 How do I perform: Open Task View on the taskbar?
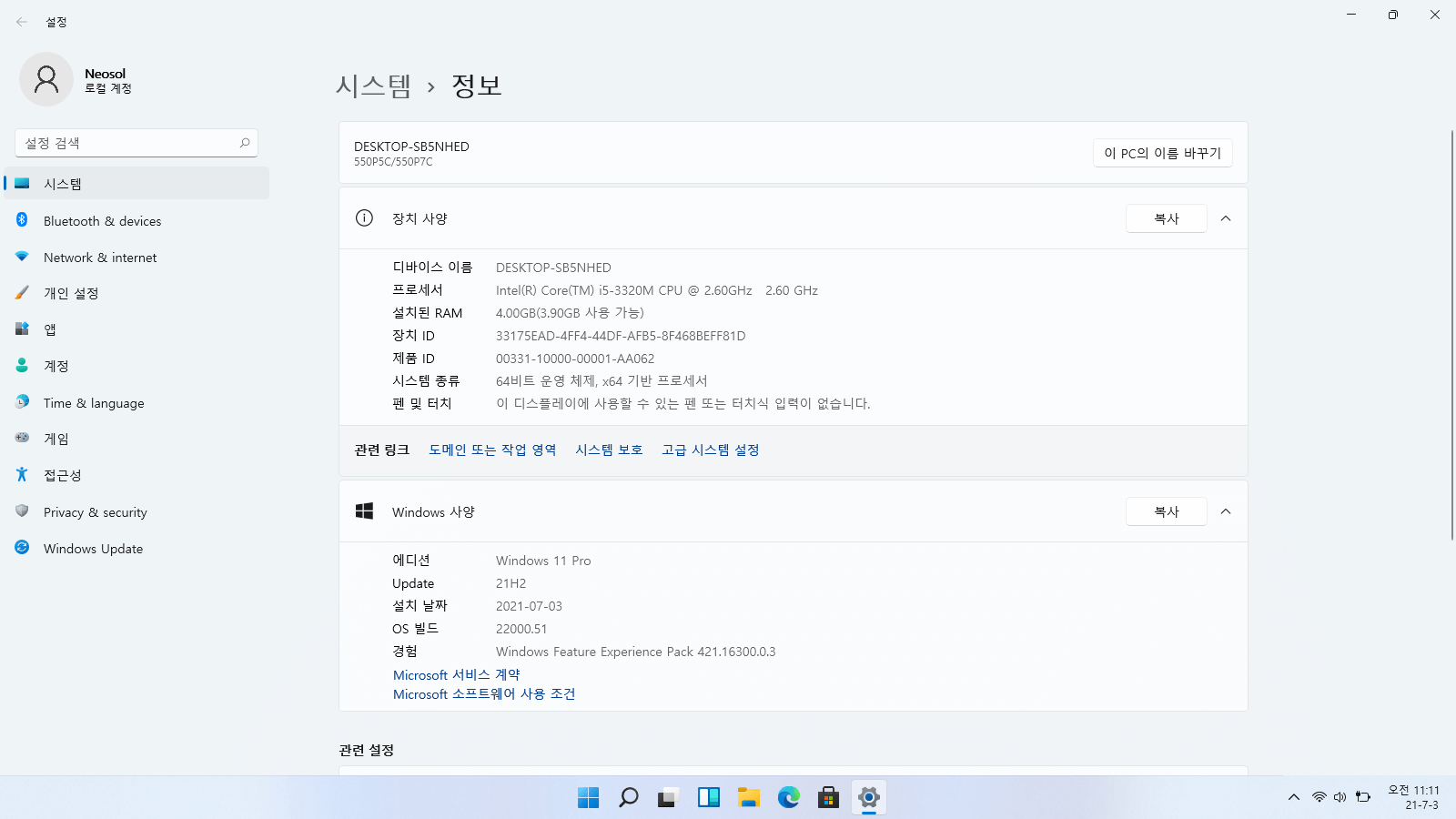point(669,798)
